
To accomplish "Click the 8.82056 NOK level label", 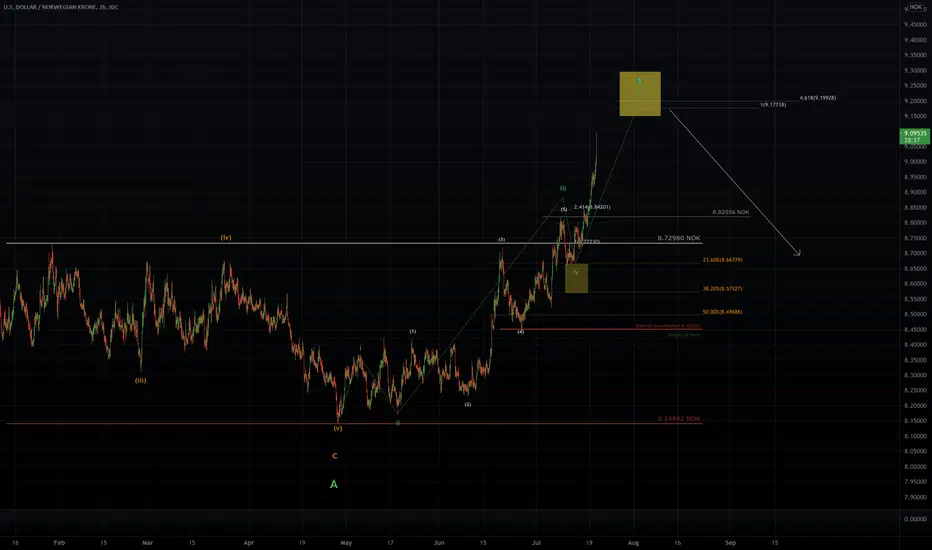I will pyautogui.click(x=731, y=212).
